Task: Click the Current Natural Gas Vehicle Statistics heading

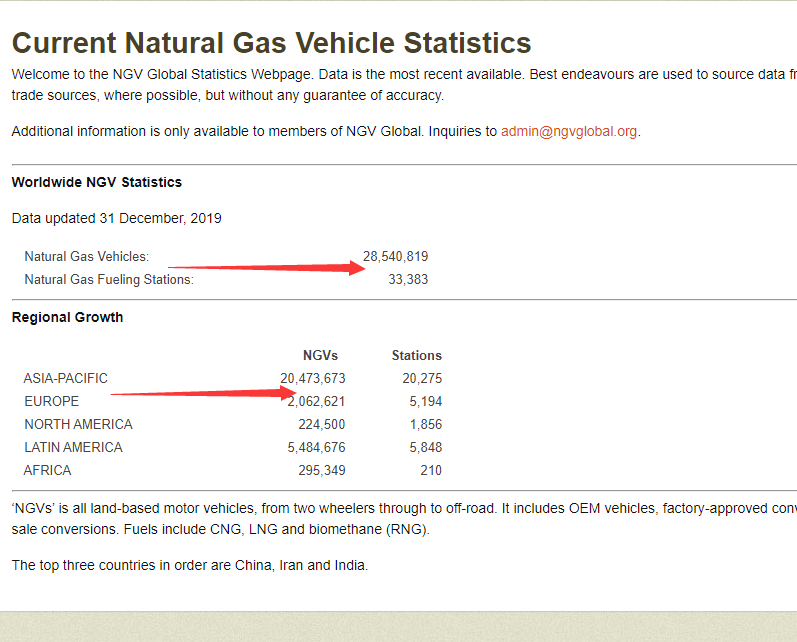Action: pyautogui.click(x=271, y=43)
